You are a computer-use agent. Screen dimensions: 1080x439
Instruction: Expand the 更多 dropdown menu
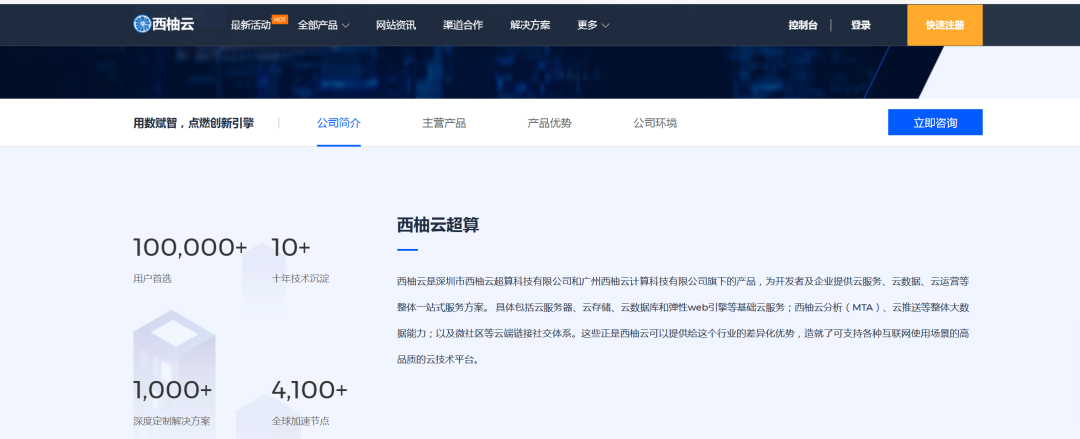click(593, 25)
